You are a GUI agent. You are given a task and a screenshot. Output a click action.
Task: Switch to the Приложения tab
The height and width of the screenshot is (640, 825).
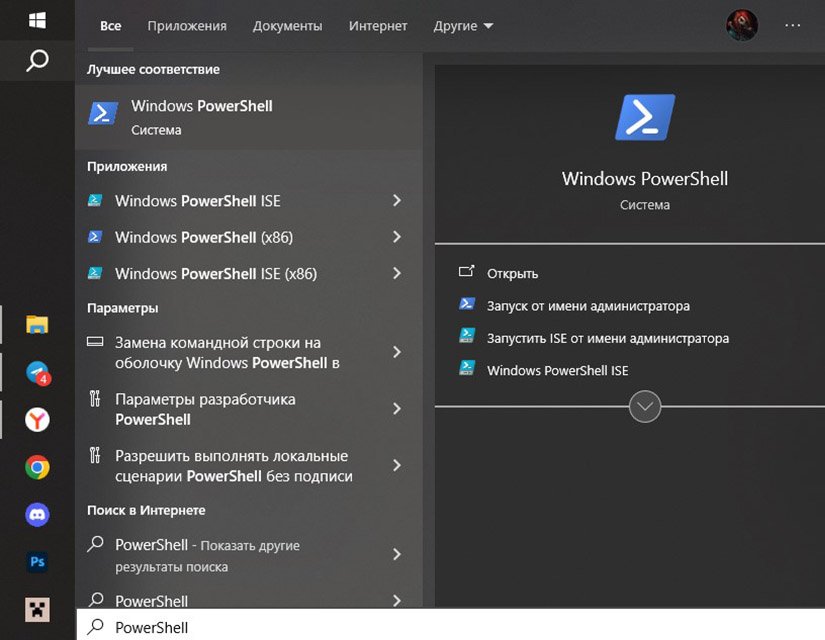187,26
